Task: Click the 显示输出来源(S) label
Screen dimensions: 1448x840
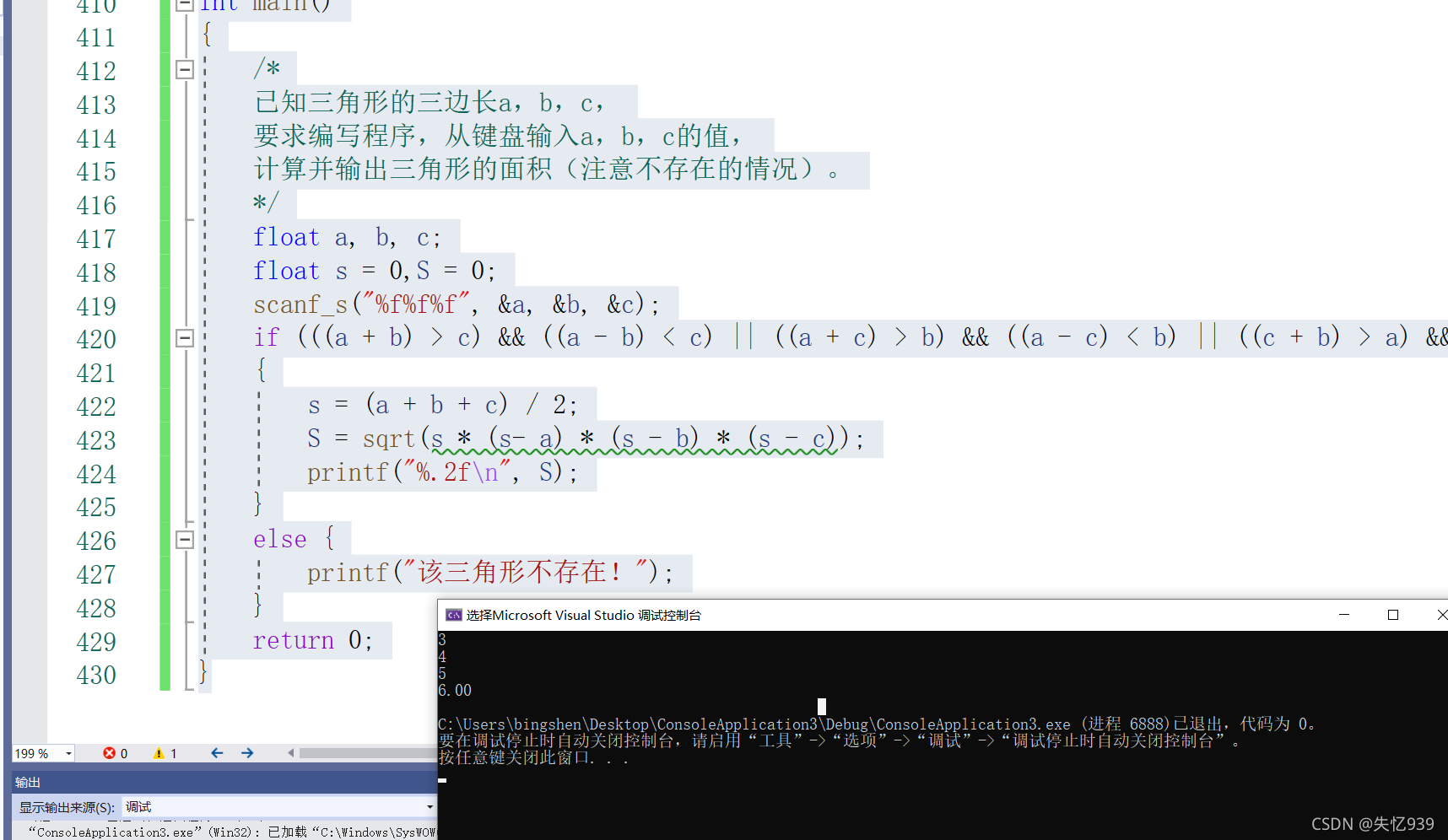Action: coord(67,807)
